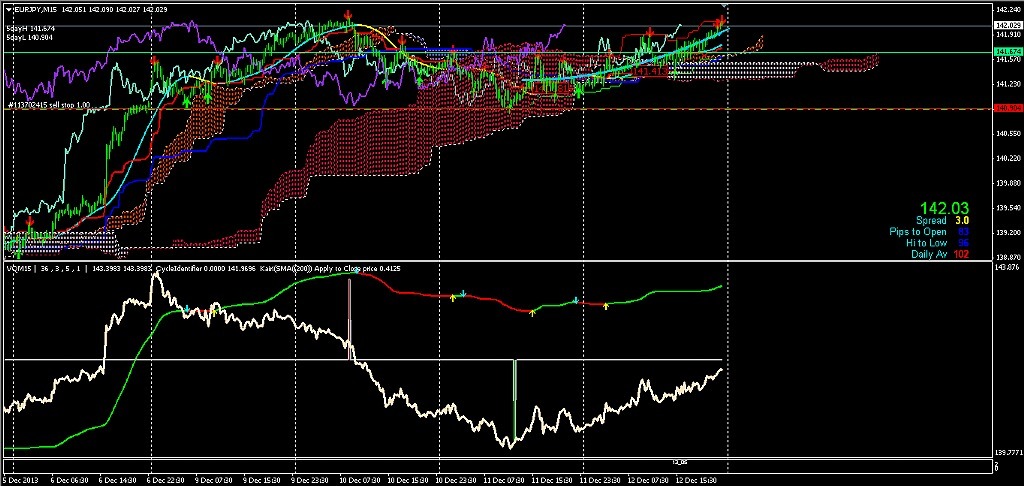Click the large green 142.03 price readout
This screenshot has height=486, width=1024.
944,208
